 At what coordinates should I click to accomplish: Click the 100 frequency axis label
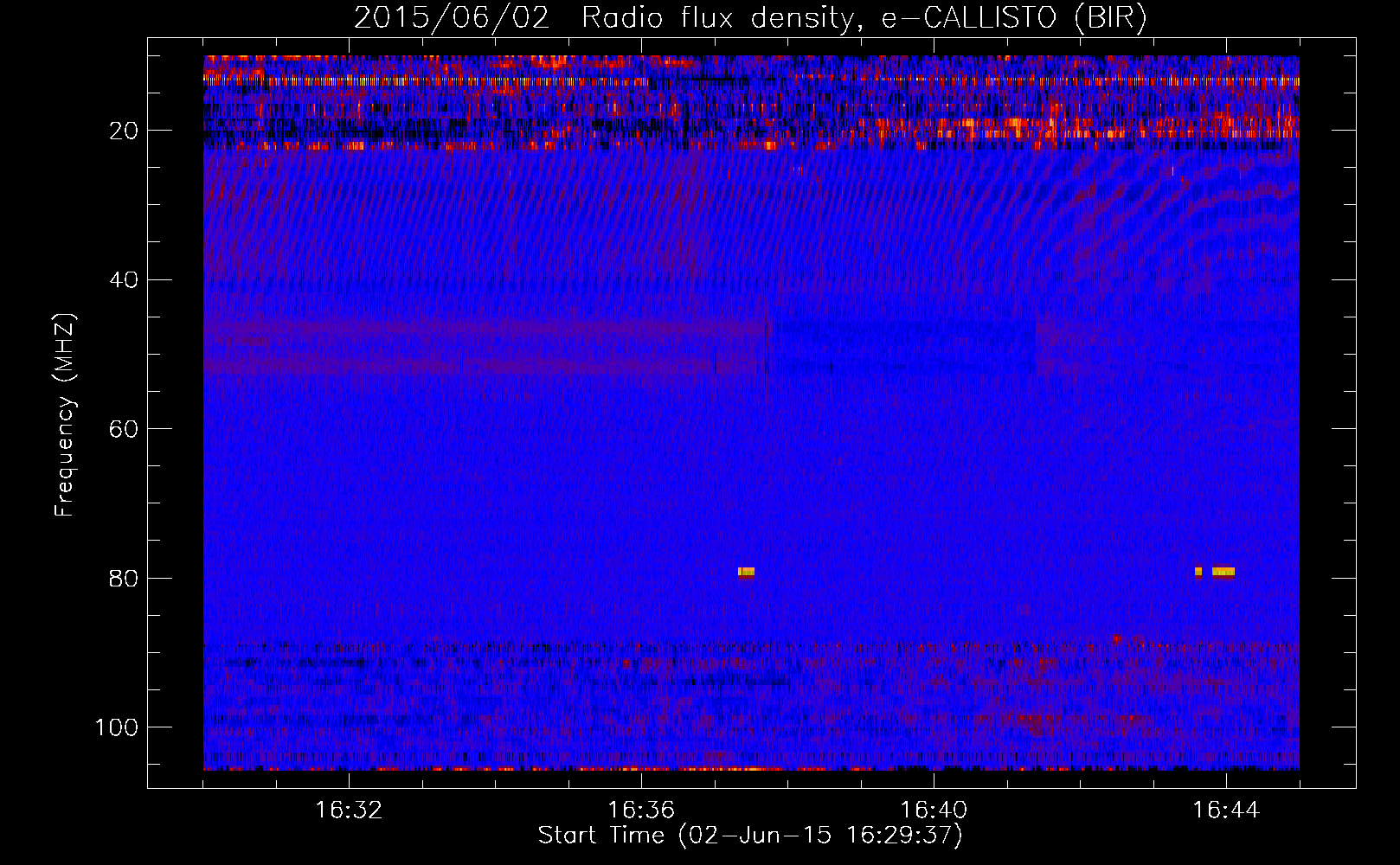[x=117, y=727]
